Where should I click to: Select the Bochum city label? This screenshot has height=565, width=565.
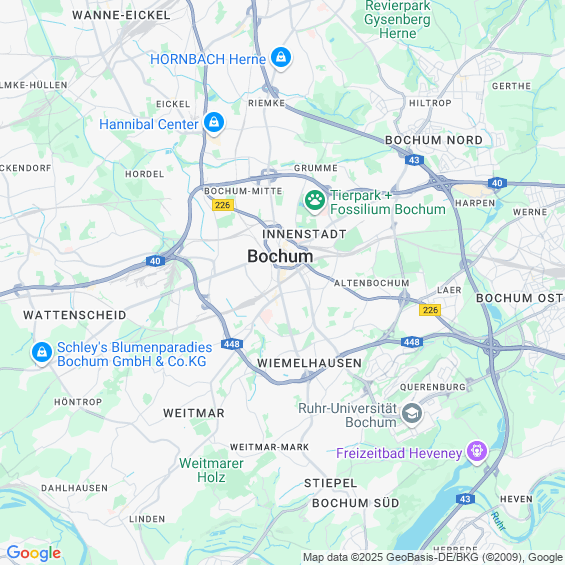click(280, 256)
